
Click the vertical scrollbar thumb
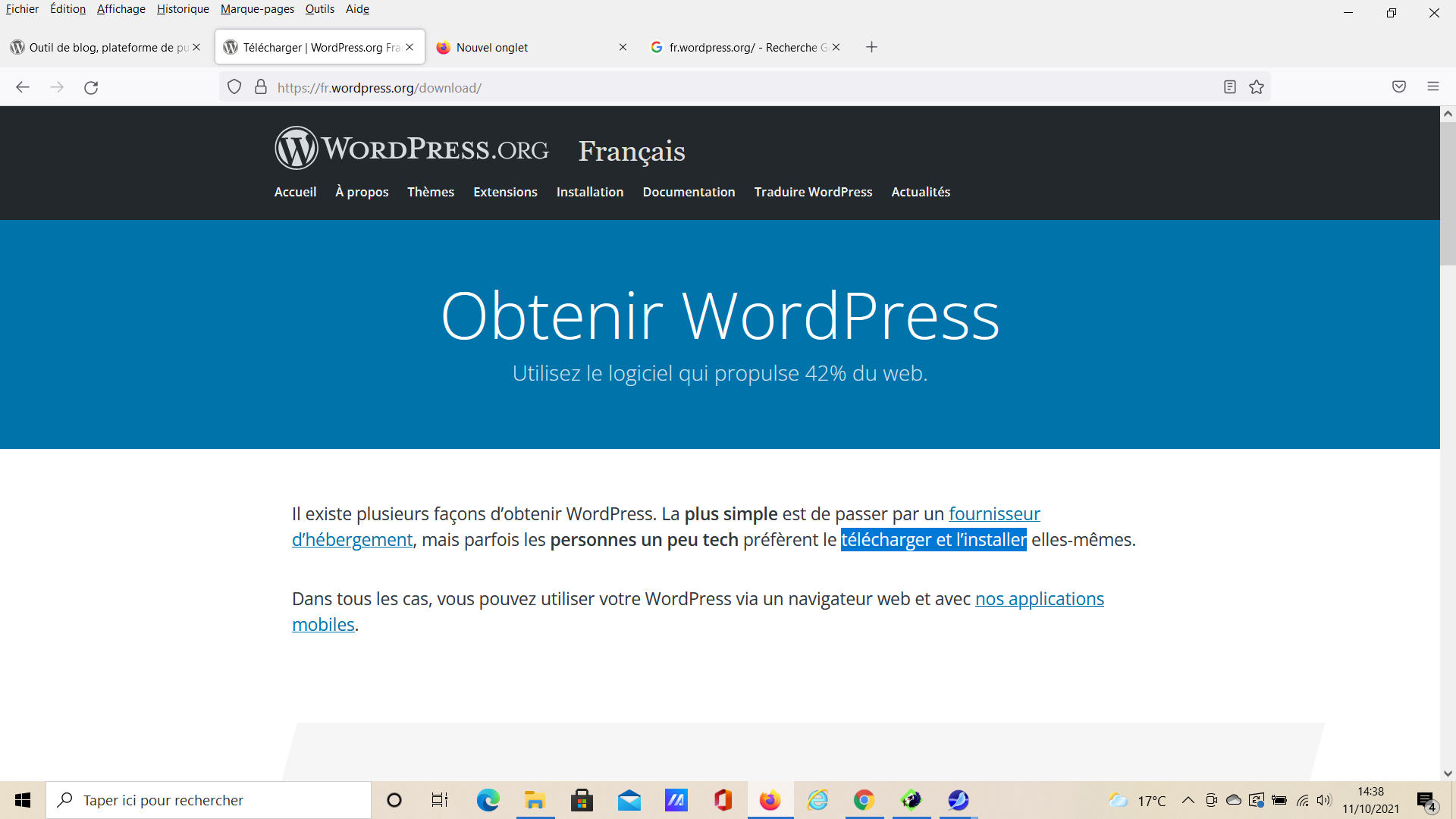[1448, 193]
